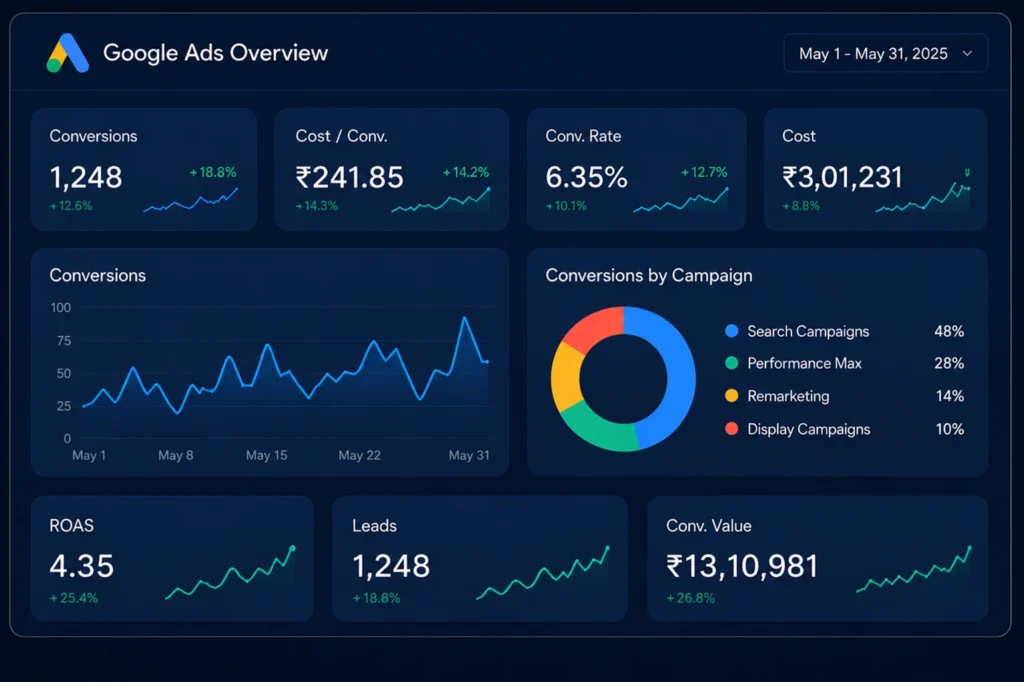
Task: Click the 25 y-axis label
Action: (x=63, y=406)
